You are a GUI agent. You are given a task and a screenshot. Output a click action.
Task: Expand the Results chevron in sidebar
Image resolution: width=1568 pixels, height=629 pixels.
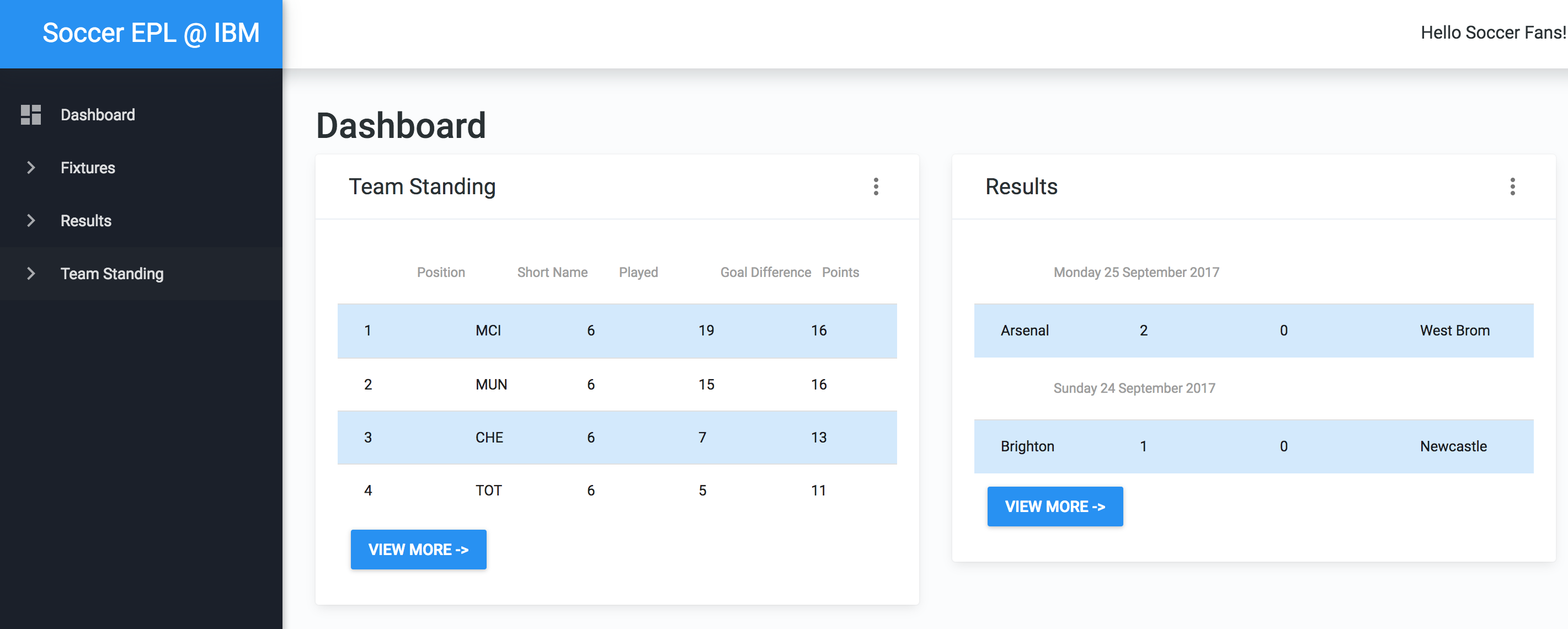(x=30, y=220)
